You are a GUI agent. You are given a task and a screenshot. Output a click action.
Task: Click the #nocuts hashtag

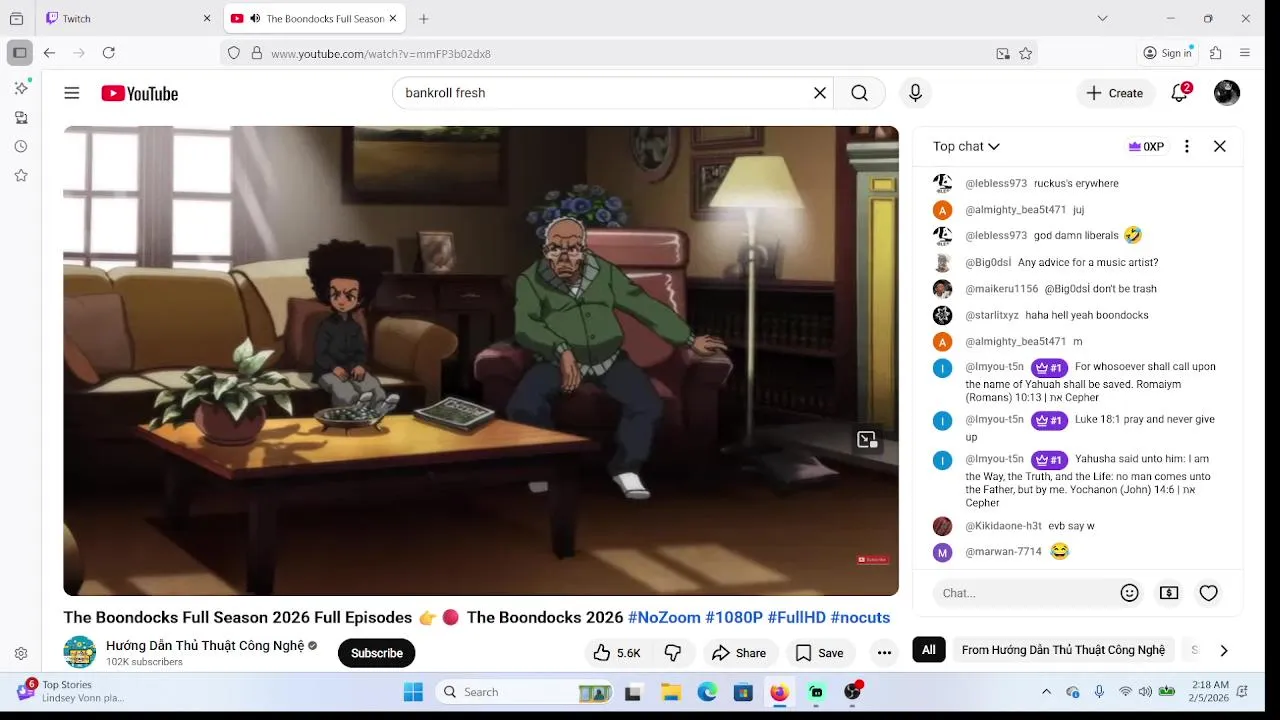860,617
